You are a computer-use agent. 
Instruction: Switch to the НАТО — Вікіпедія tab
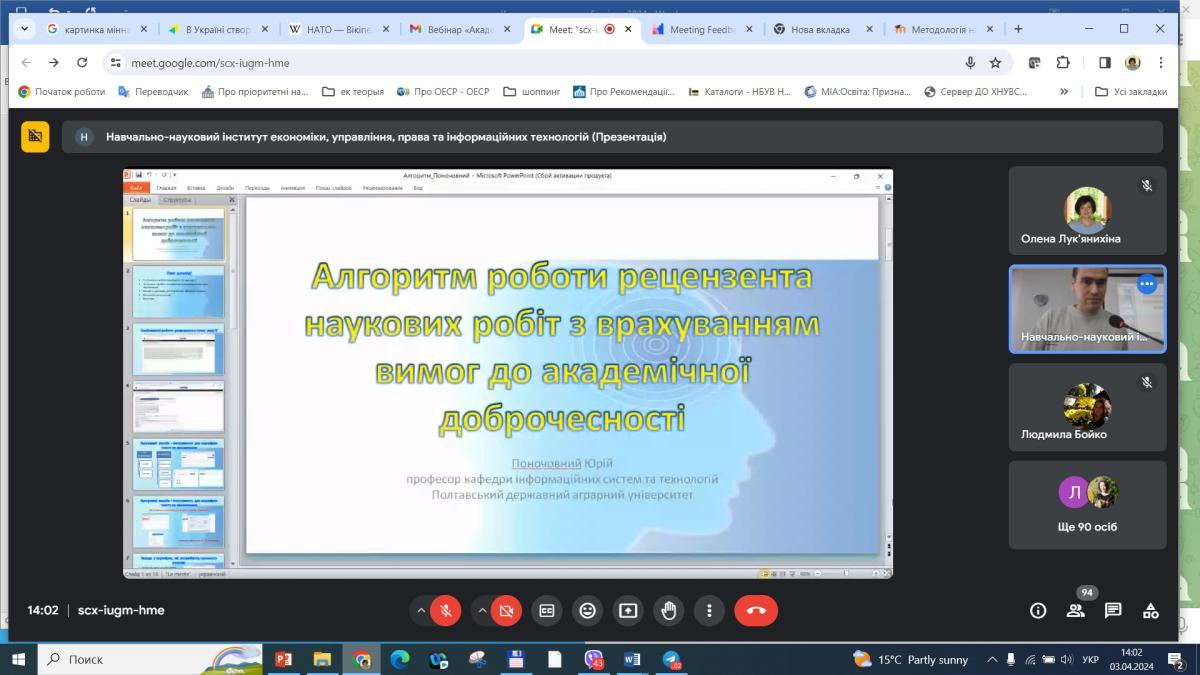coord(330,29)
